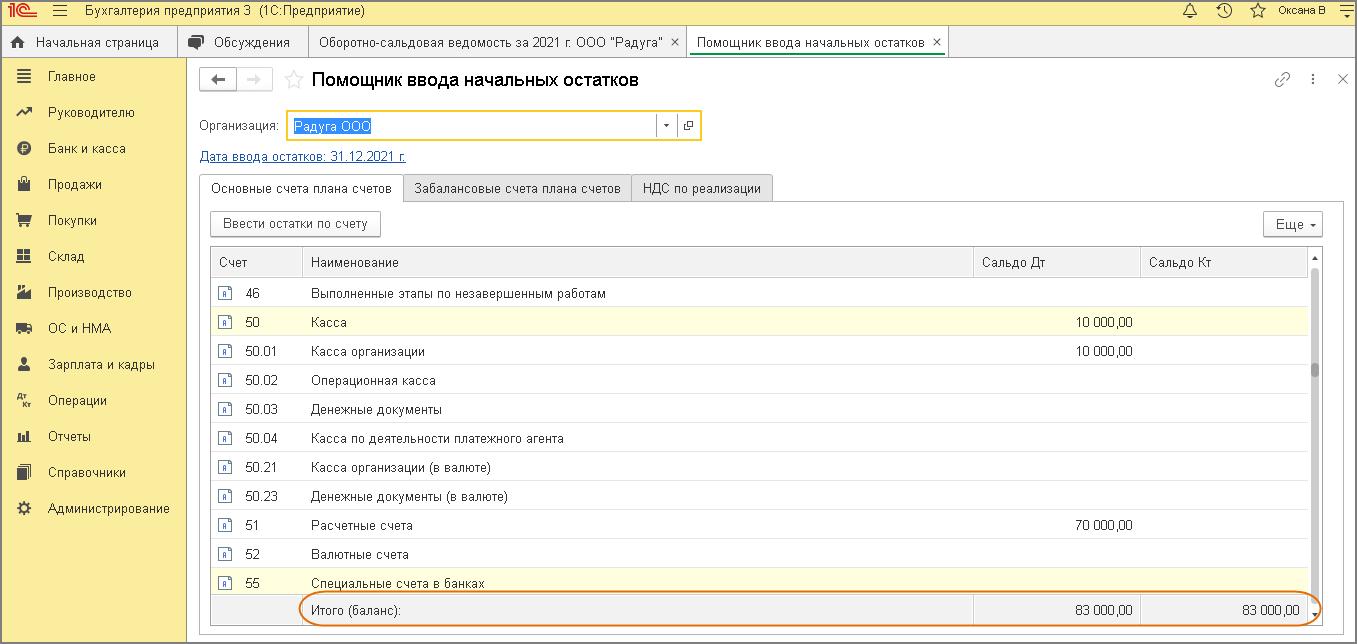
Task: Click the Справочники books icon
Action: click(x=25, y=473)
